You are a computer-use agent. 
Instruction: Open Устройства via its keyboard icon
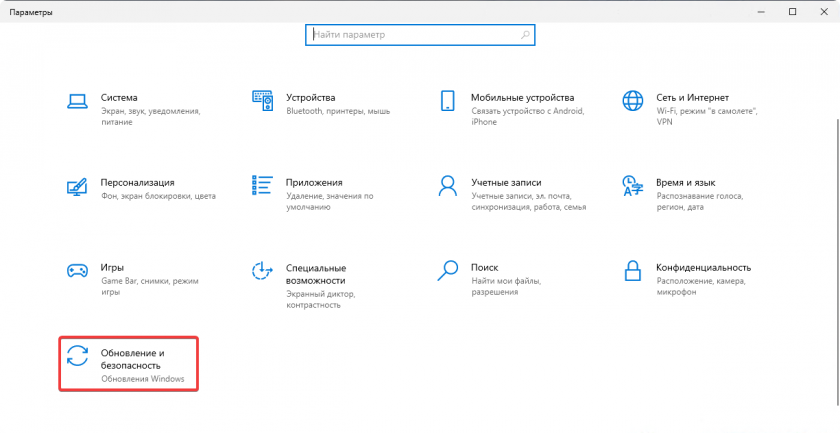tap(263, 101)
